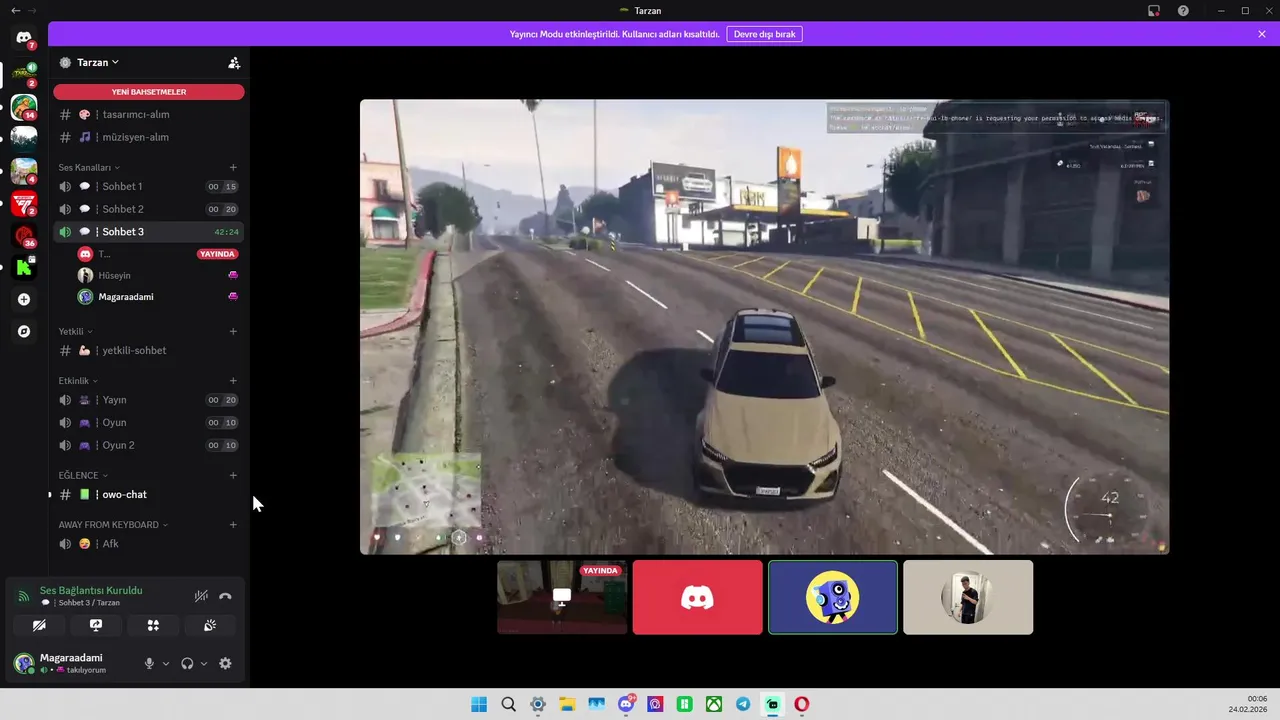Screen dimensions: 1280x720
Task: Open the Tarzan server icon in server list
Action: 24,73
